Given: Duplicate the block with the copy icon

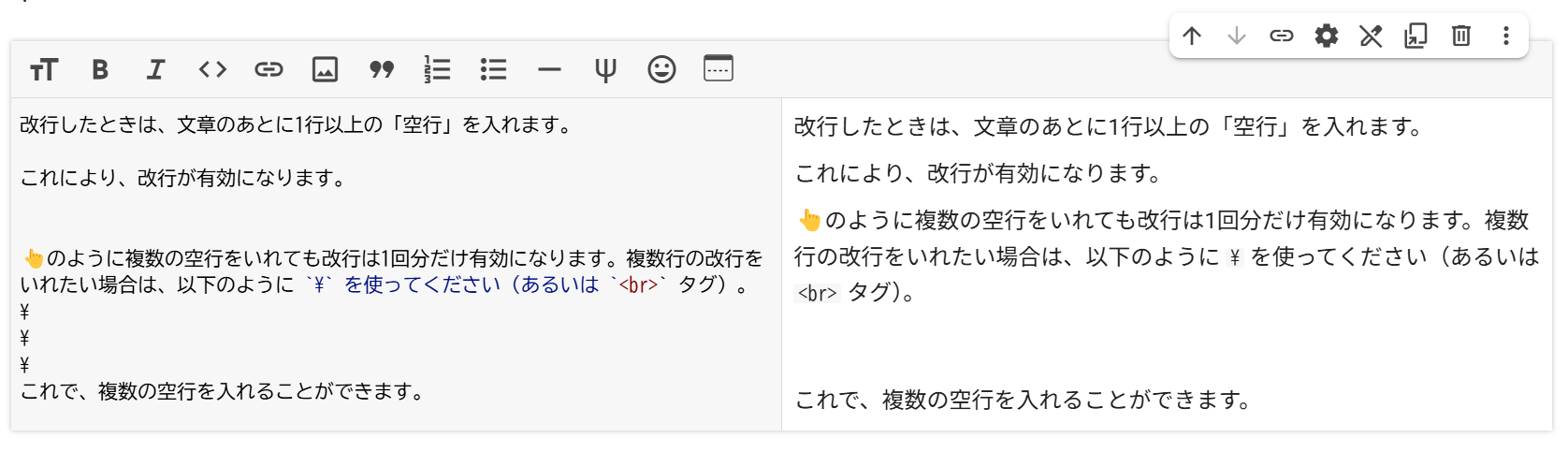Looking at the screenshot, I should tap(1416, 36).
